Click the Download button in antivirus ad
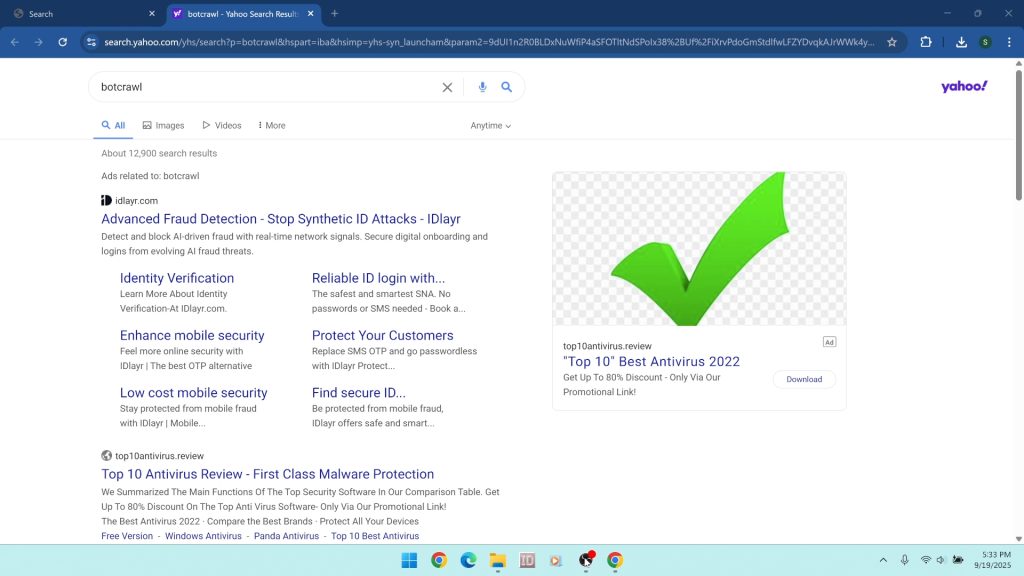The image size is (1024, 576). [x=804, y=379]
